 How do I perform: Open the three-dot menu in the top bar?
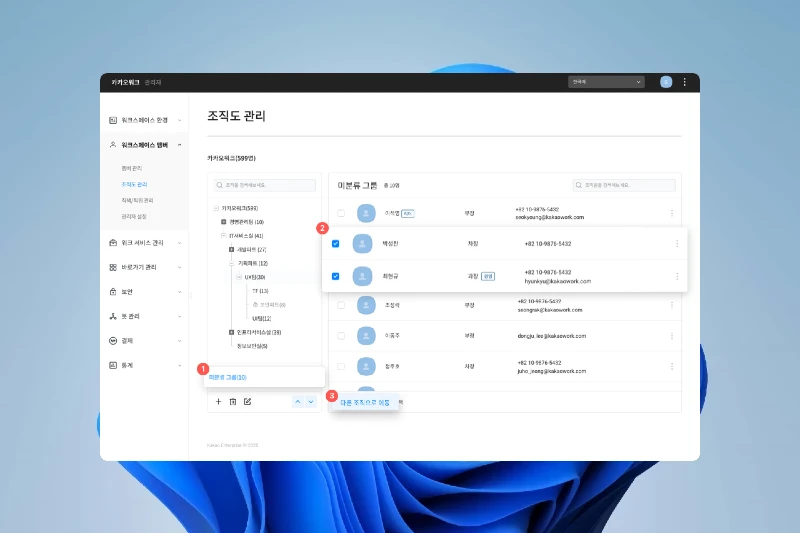point(684,82)
